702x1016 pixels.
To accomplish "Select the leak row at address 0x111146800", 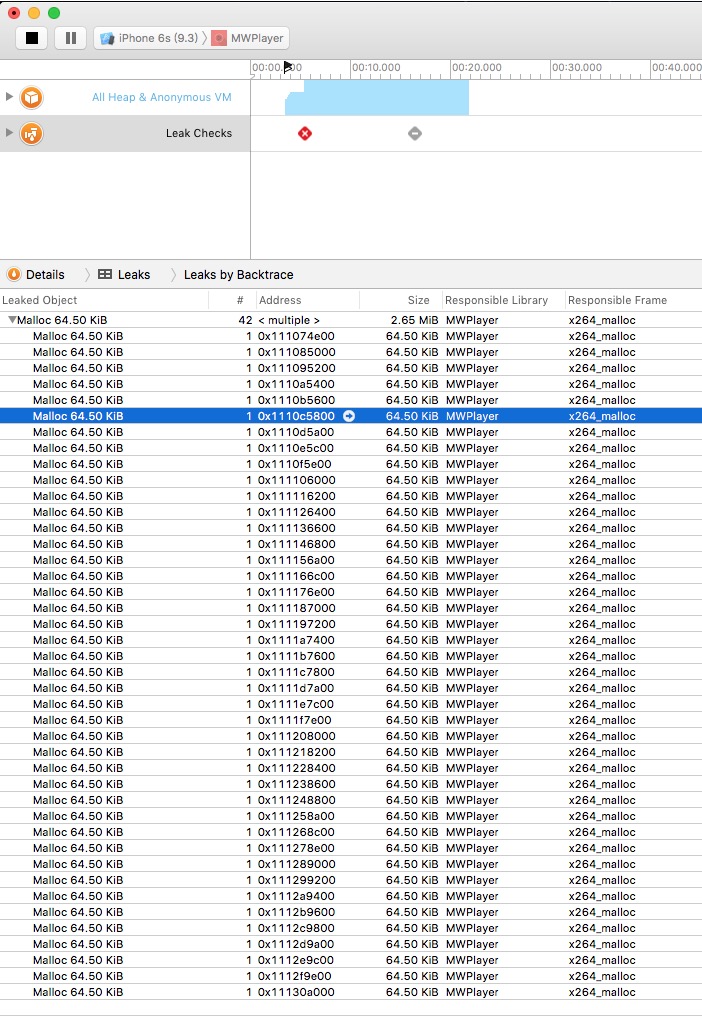I will 351,544.
